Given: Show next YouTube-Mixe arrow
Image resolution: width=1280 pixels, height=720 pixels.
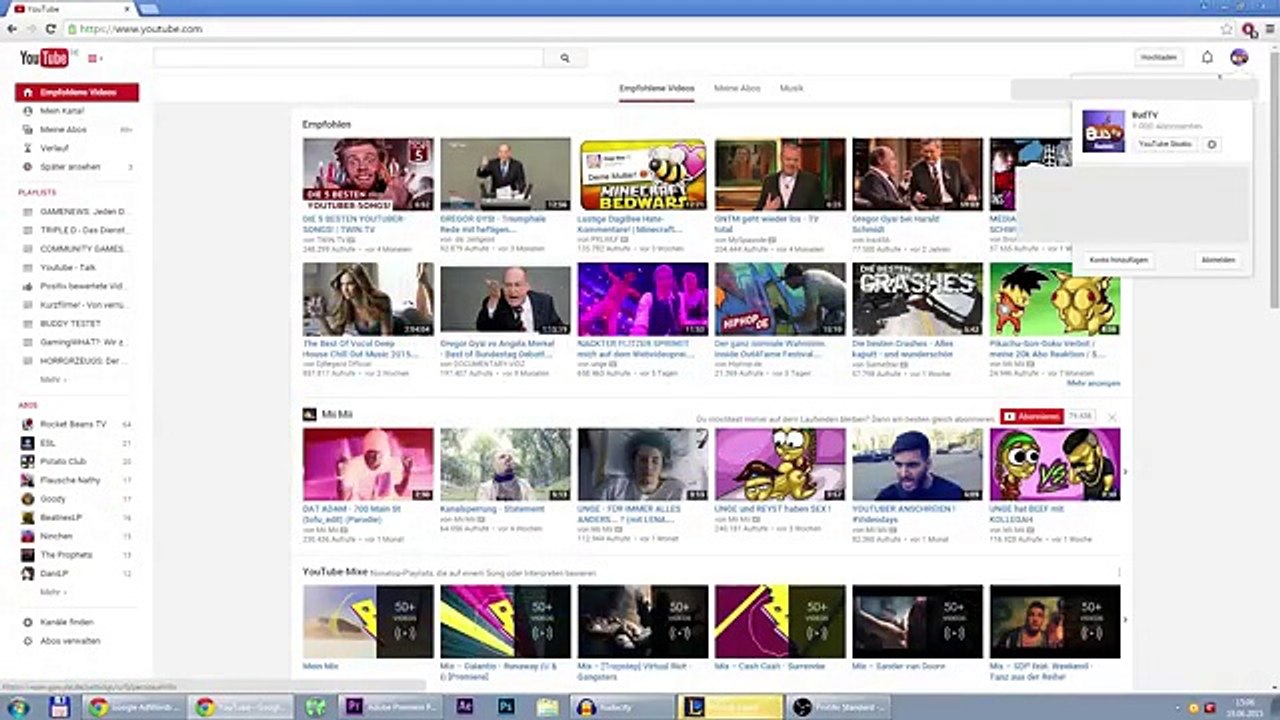Looking at the screenshot, I should point(1125,620).
